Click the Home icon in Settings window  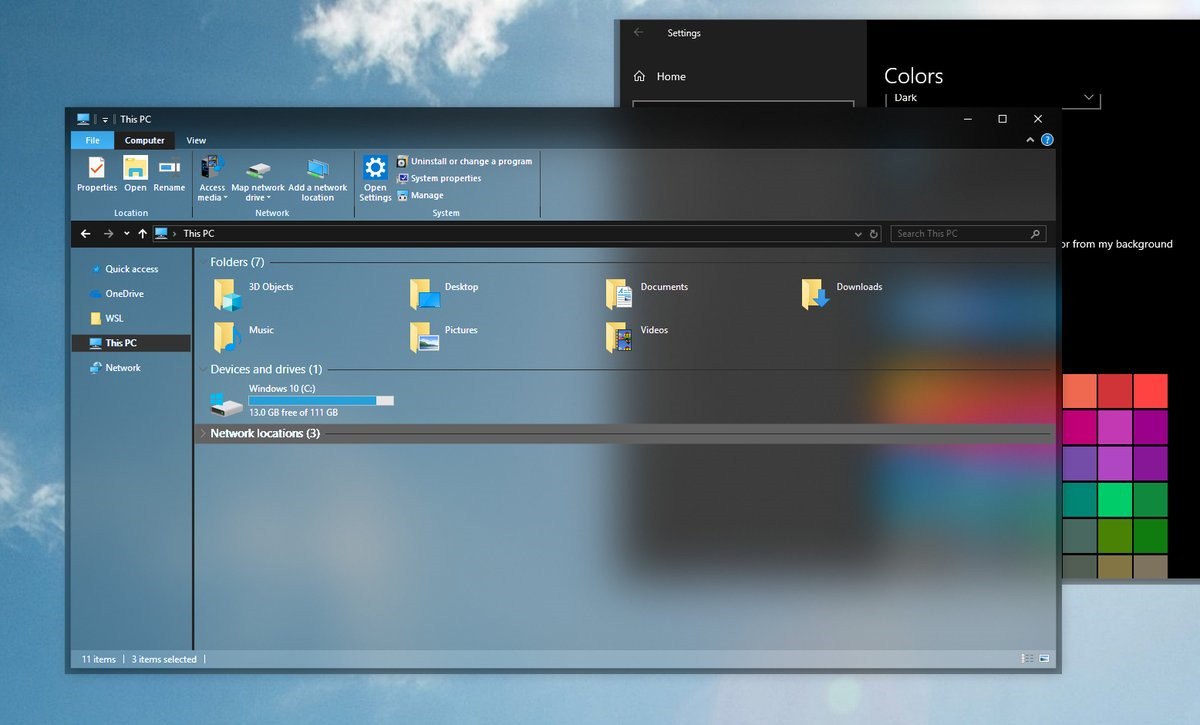click(x=640, y=76)
